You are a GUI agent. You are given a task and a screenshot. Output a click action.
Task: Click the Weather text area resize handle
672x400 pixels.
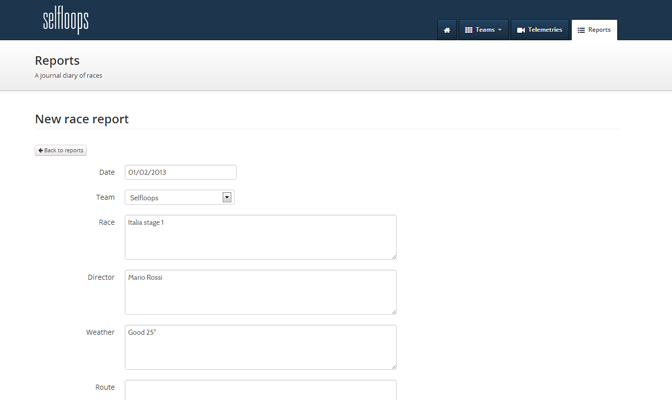click(393, 366)
